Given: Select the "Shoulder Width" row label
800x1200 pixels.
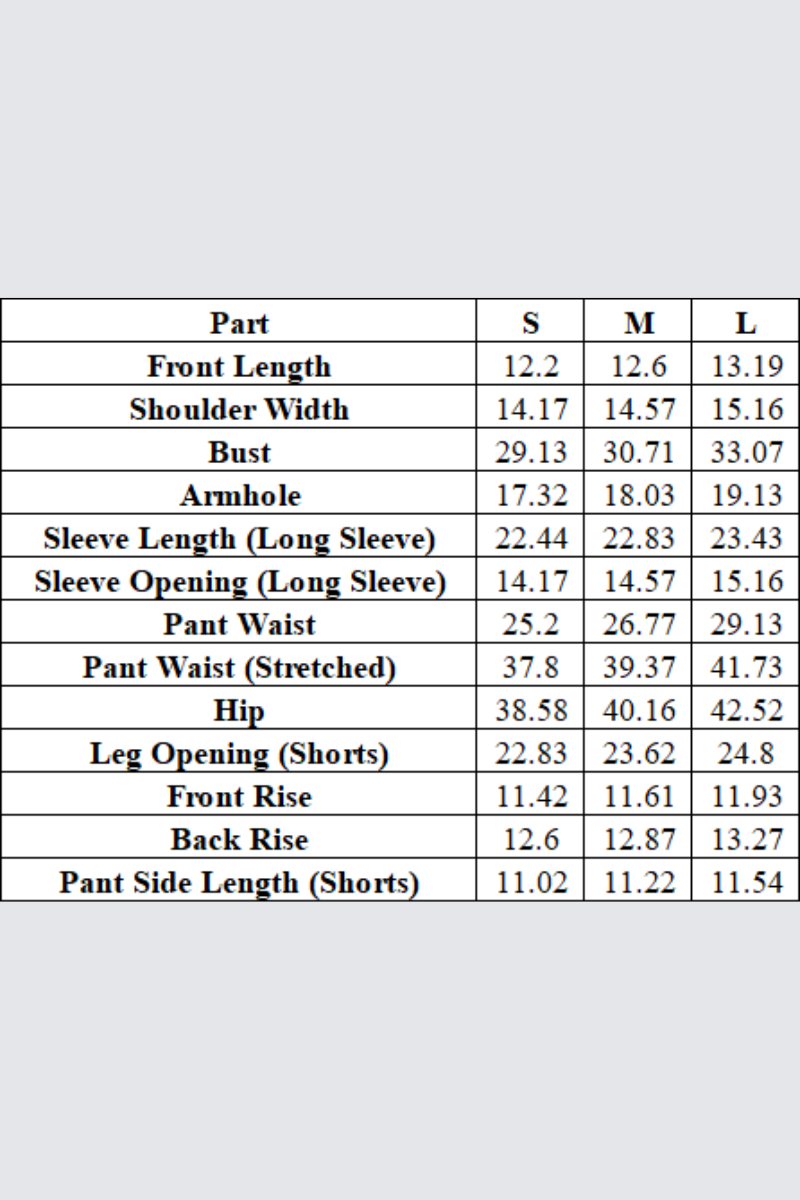Looking at the screenshot, I should point(239,409).
